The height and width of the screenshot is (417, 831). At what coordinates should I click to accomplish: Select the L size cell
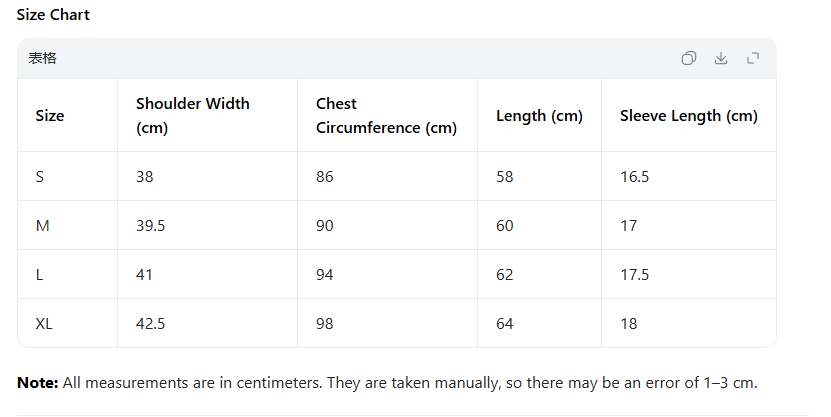tap(40, 275)
